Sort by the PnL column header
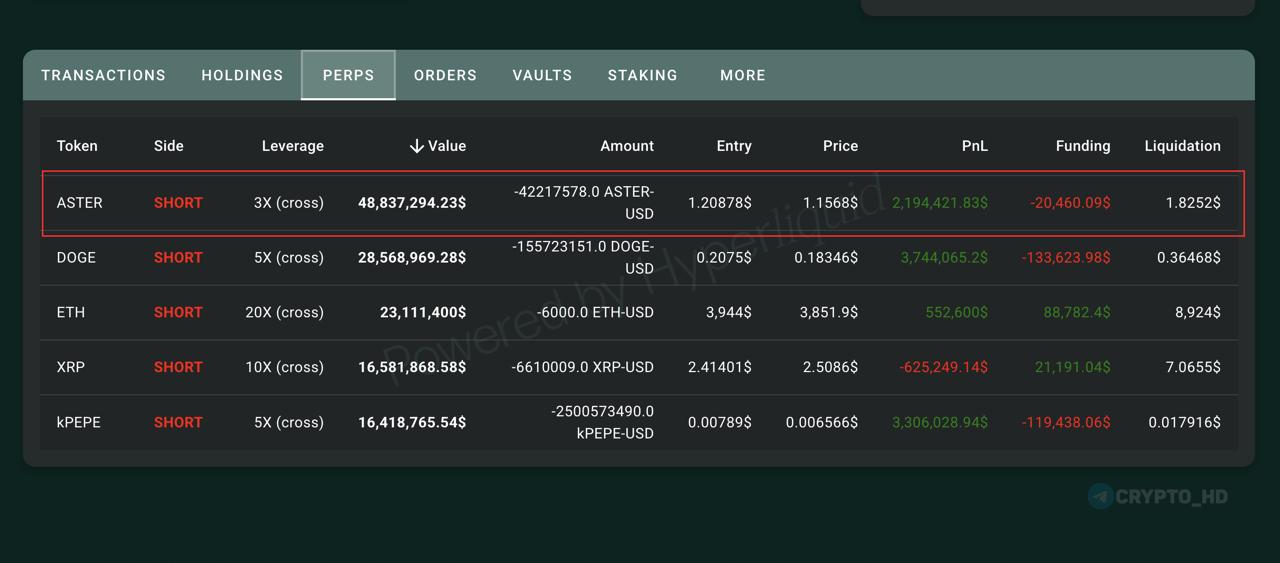Viewport: 1280px width, 563px height. coord(974,146)
